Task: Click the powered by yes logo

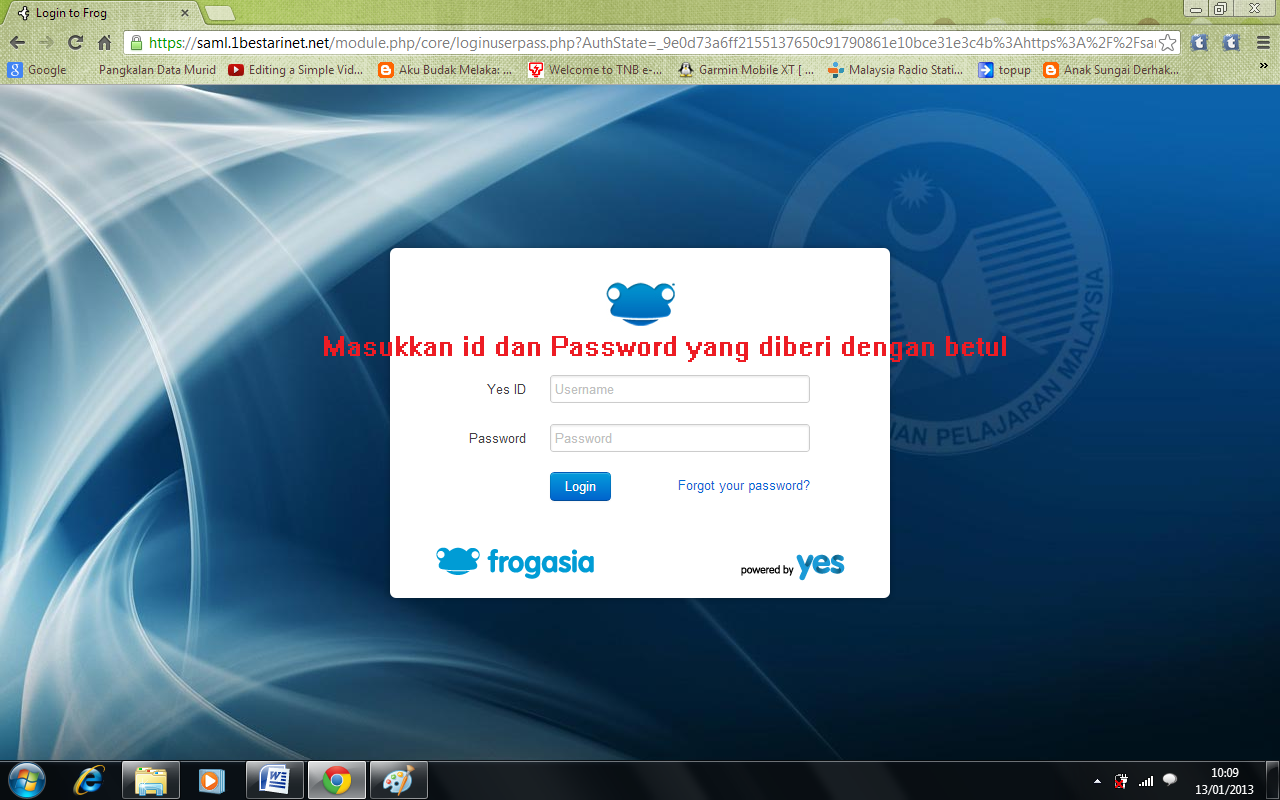Action: click(x=792, y=566)
